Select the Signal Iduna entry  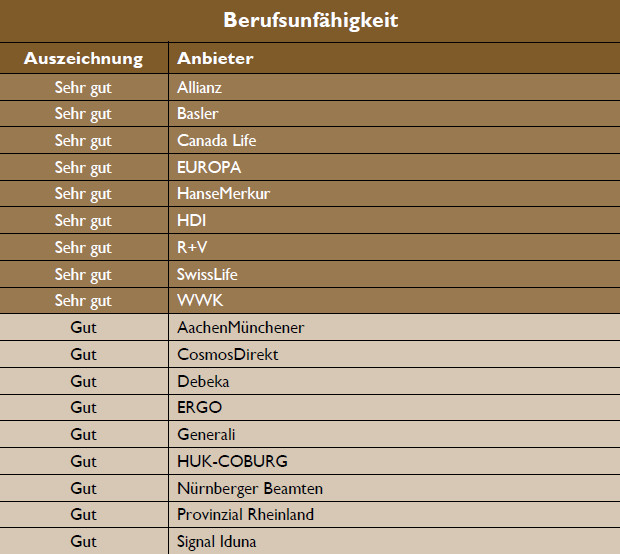pos(216,541)
